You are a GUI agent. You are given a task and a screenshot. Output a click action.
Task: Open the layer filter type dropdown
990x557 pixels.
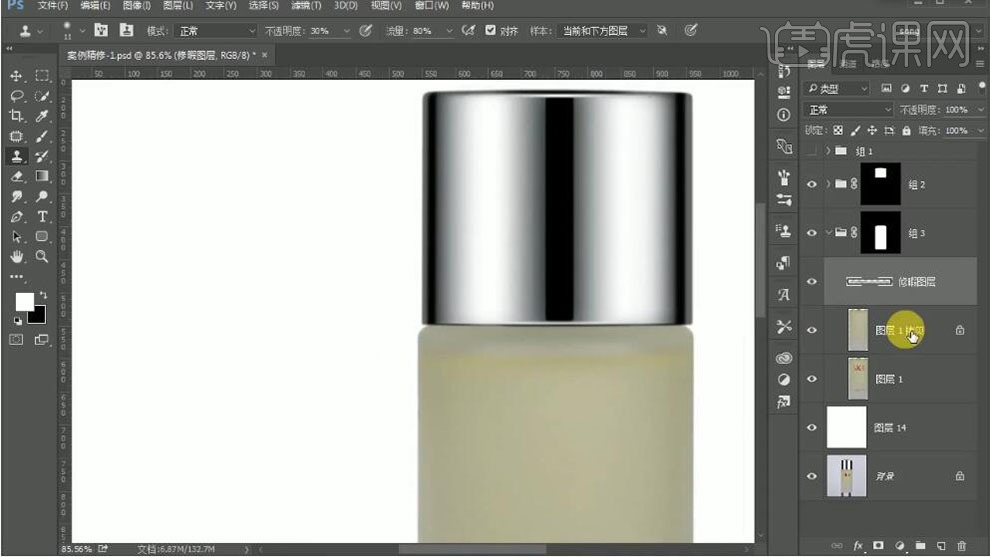[837, 88]
